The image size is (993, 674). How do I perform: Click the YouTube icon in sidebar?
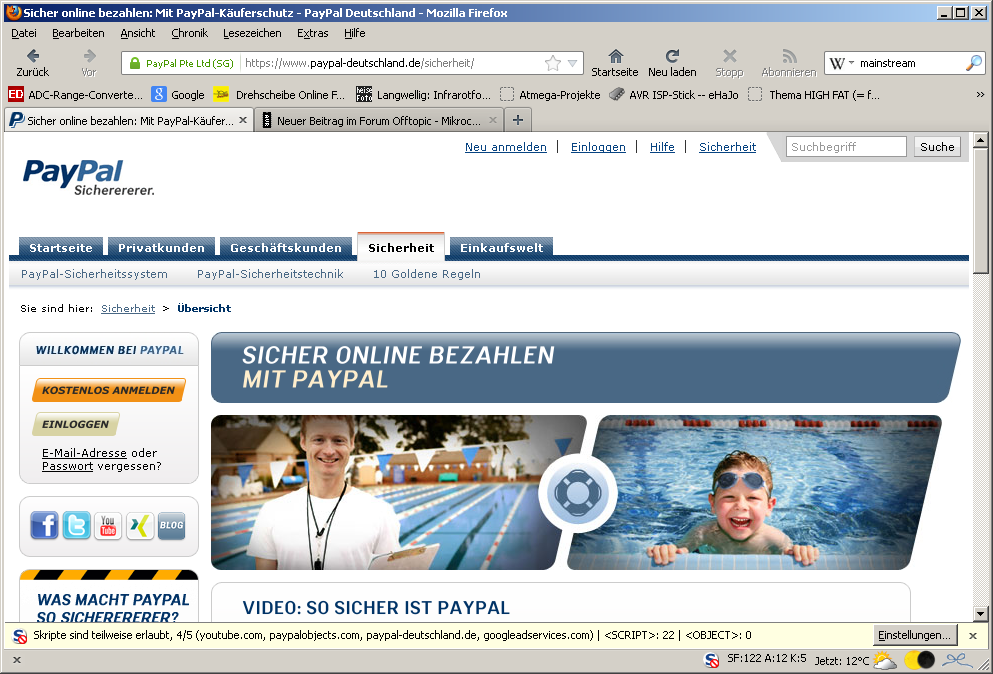[108, 525]
